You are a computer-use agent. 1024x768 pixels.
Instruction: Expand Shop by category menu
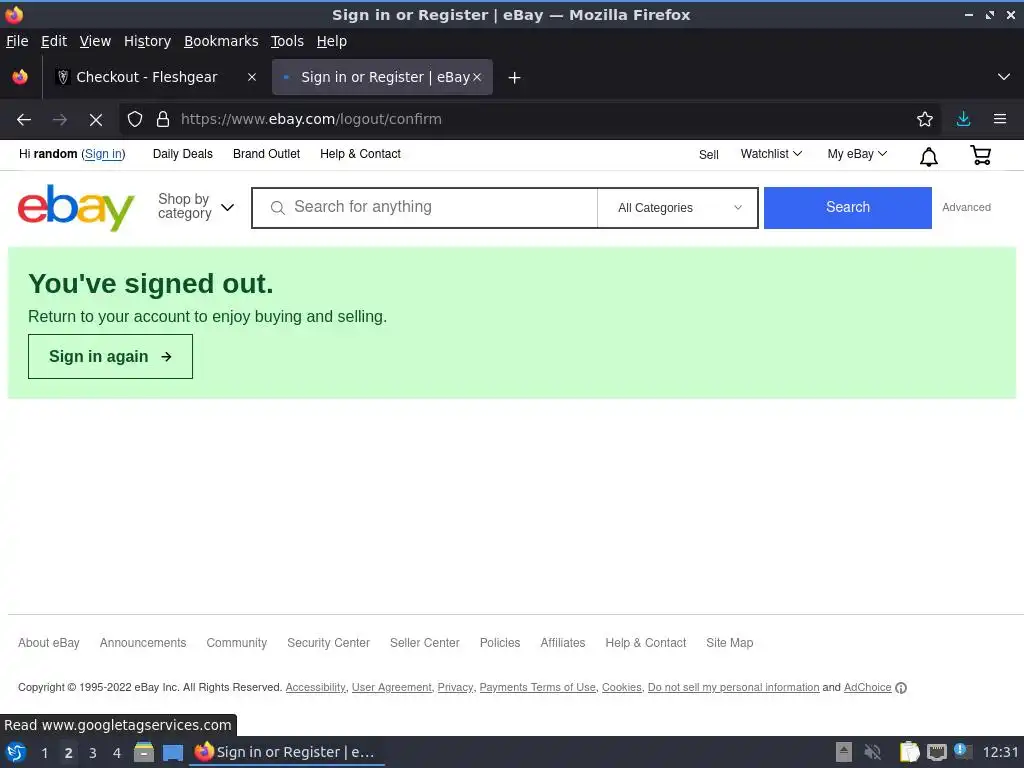(x=196, y=207)
